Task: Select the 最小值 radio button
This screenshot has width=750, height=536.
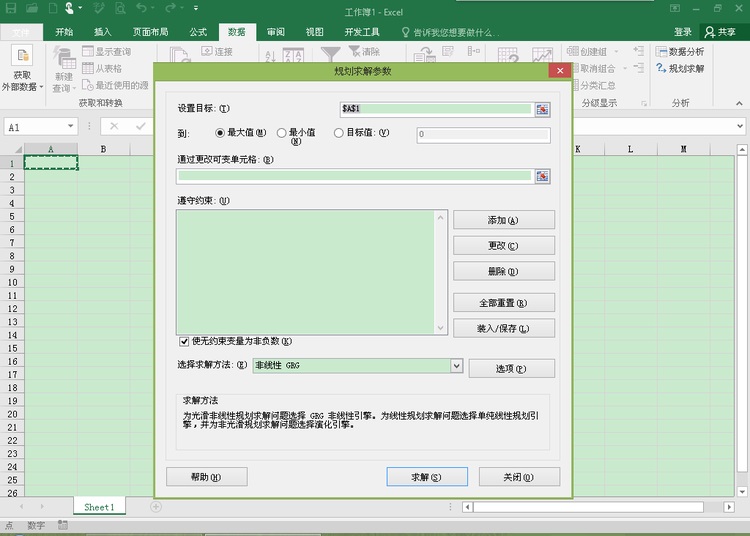Action: [x=282, y=133]
